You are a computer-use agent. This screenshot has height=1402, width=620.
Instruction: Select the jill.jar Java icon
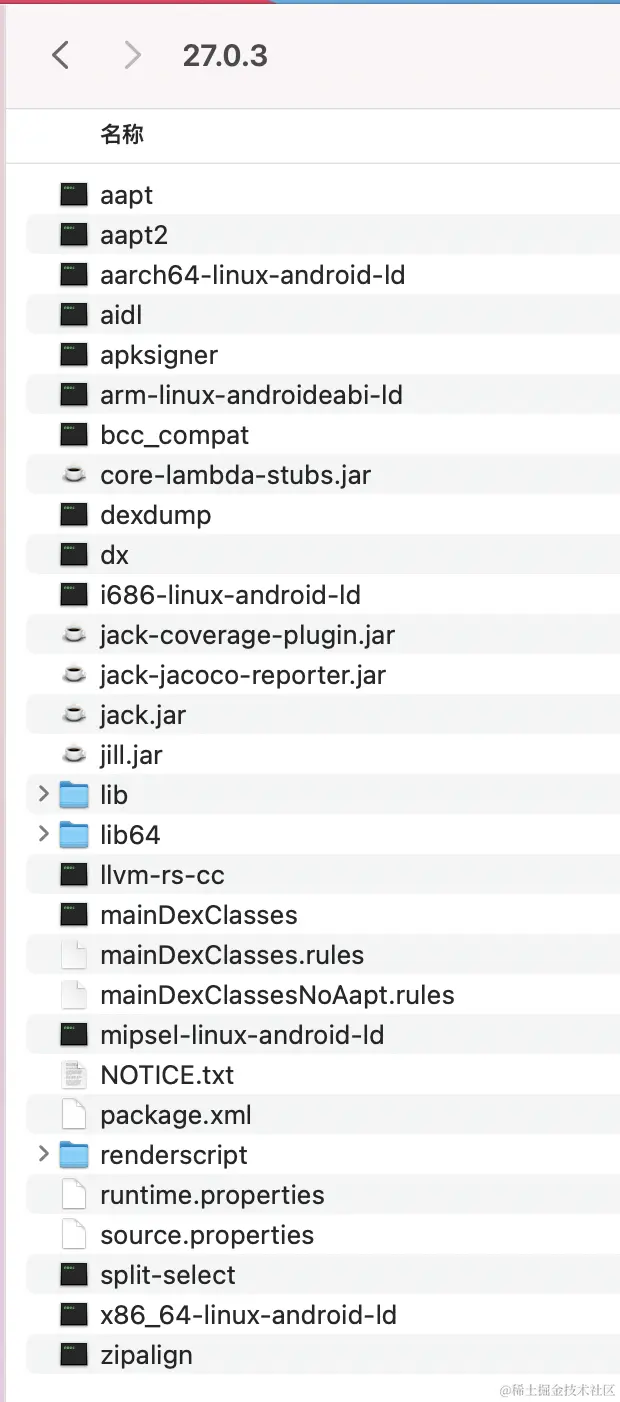(74, 755)
